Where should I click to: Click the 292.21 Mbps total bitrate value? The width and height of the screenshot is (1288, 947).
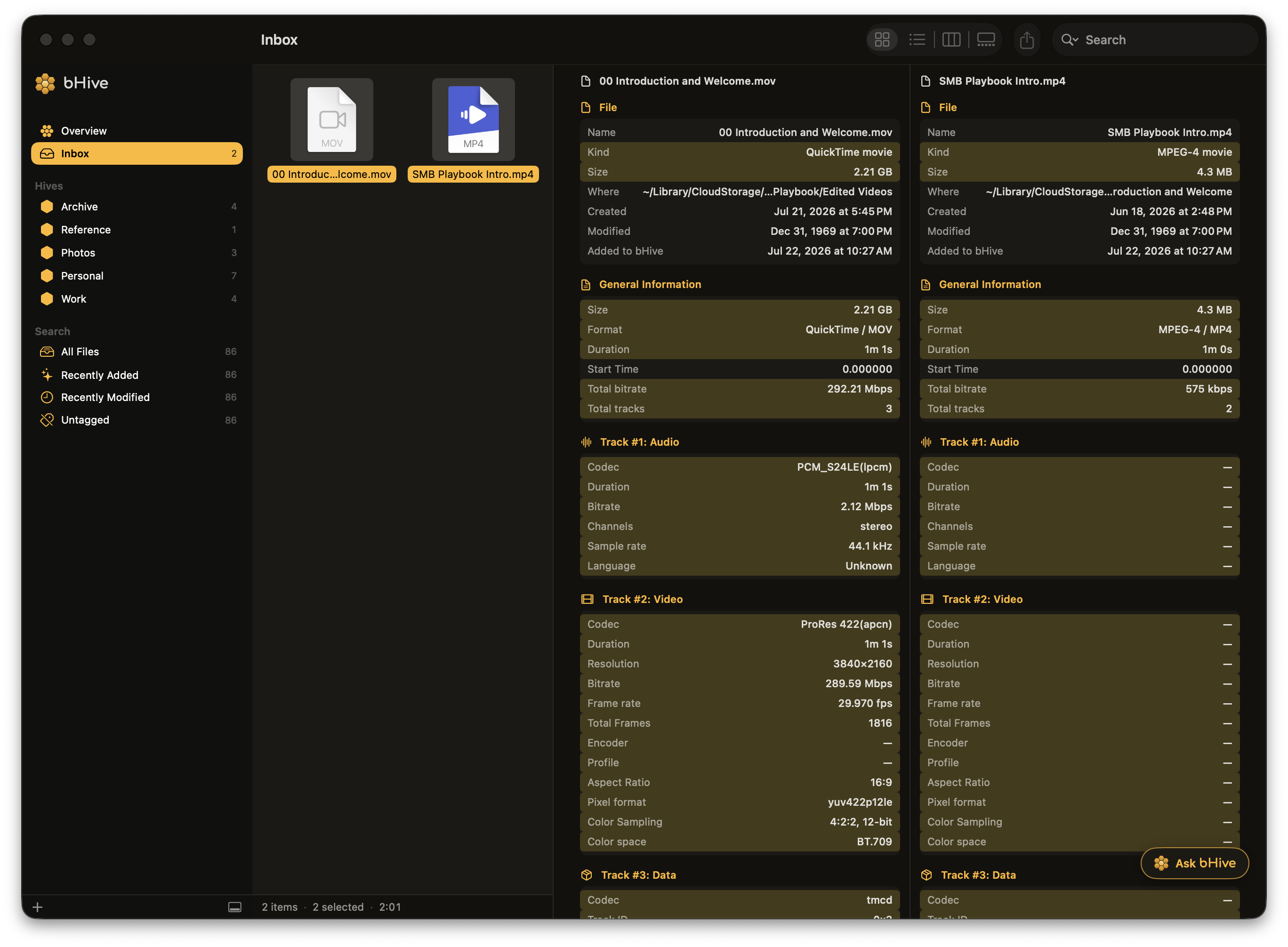(x=859, y=389)
